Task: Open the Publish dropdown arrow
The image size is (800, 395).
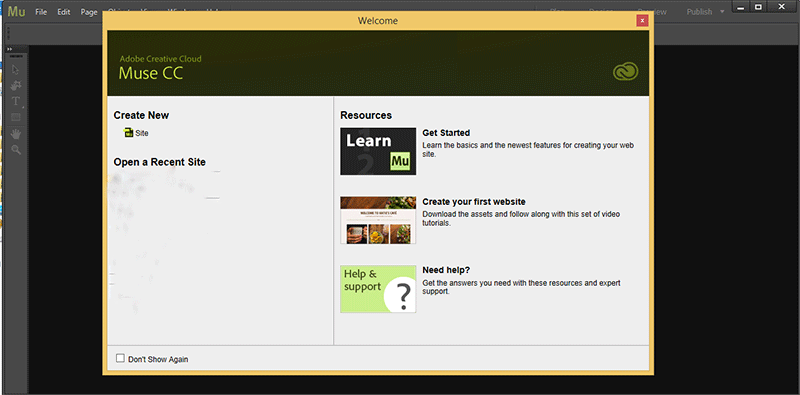Action: 722,12
